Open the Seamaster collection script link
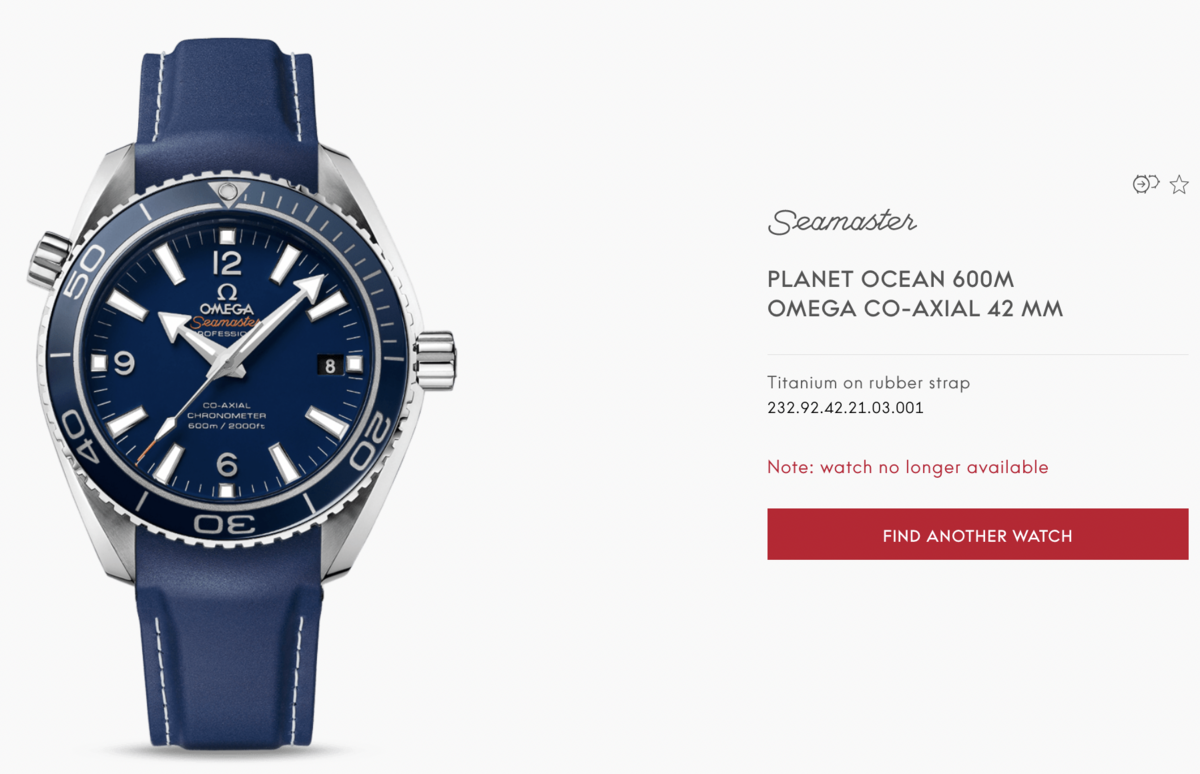Image resolution: width=1200 pixels, height=774 pixels. point(842,222)
